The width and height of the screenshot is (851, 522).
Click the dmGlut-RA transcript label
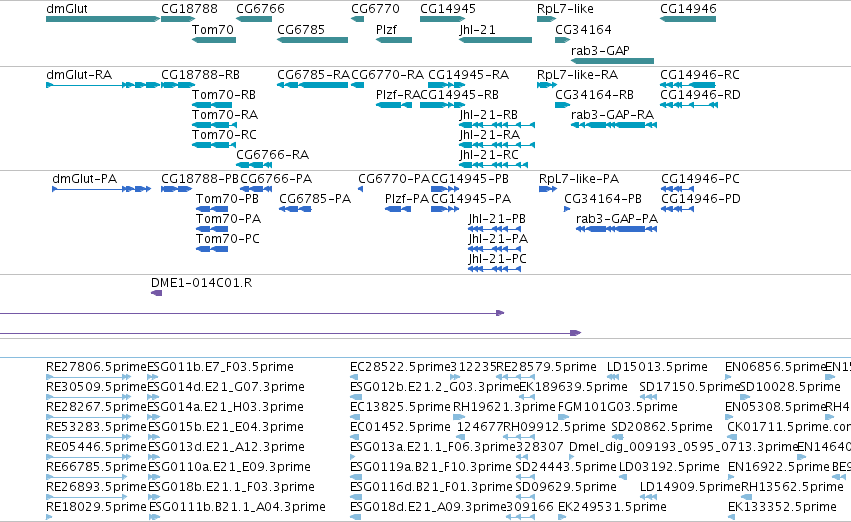coord(79,74)
